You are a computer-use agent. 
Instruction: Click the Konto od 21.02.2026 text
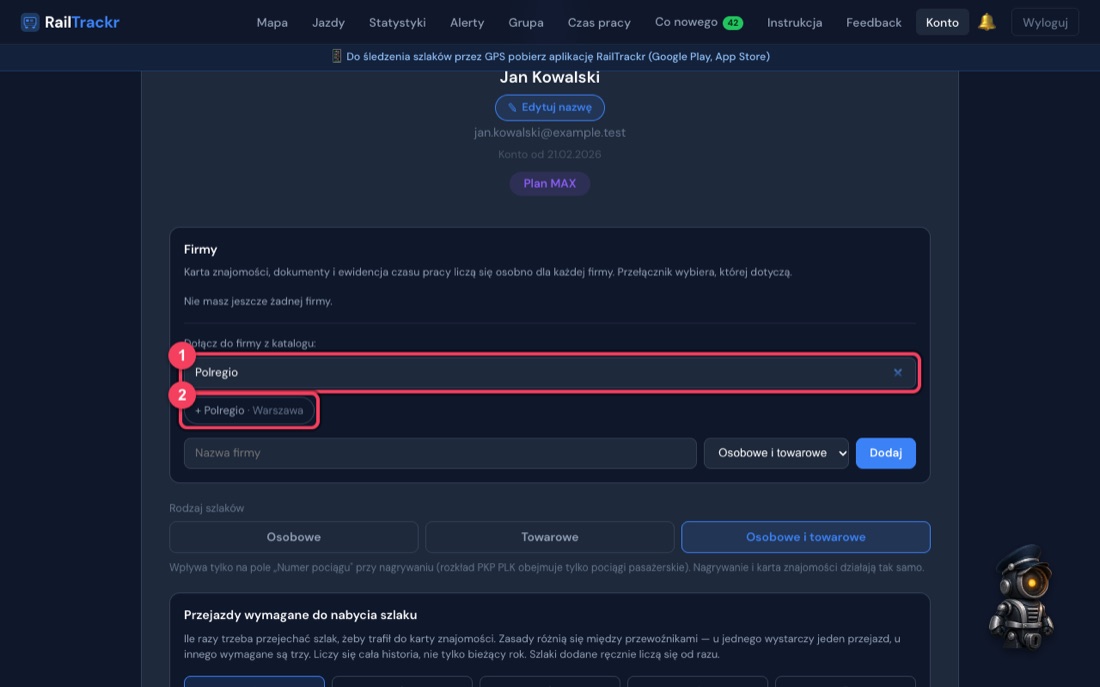click(x=549, y=154)
